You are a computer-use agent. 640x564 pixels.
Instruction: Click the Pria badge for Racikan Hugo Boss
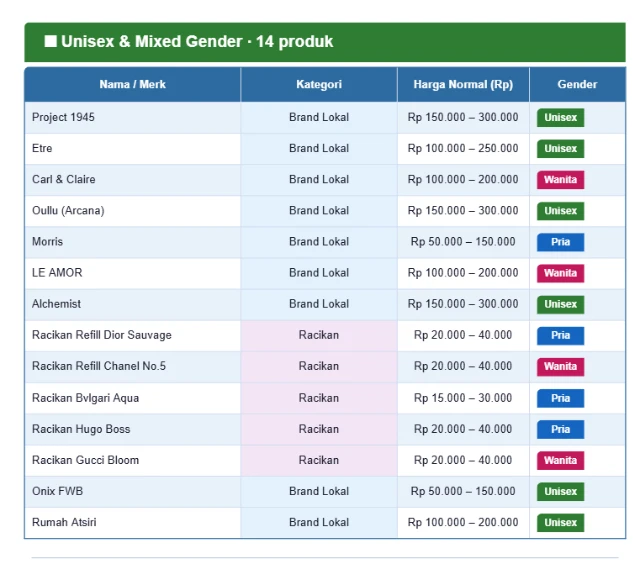(560, 429)
